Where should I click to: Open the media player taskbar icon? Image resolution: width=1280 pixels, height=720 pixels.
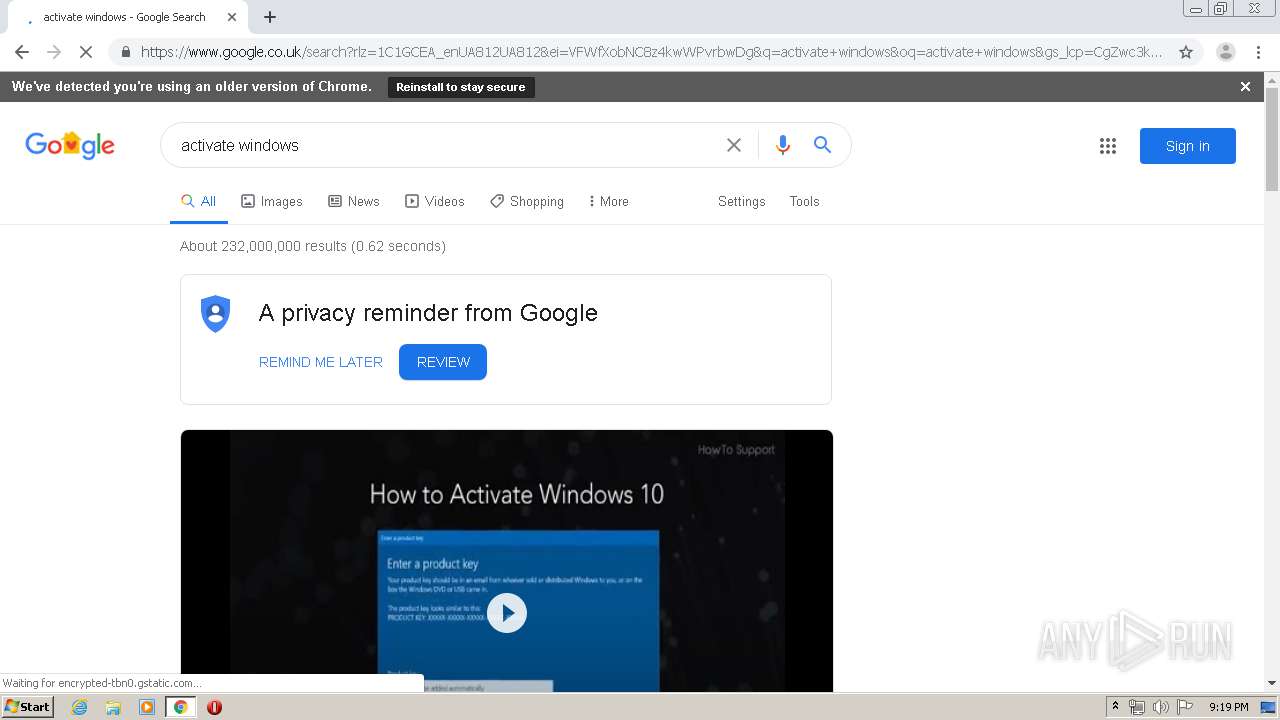147,707
